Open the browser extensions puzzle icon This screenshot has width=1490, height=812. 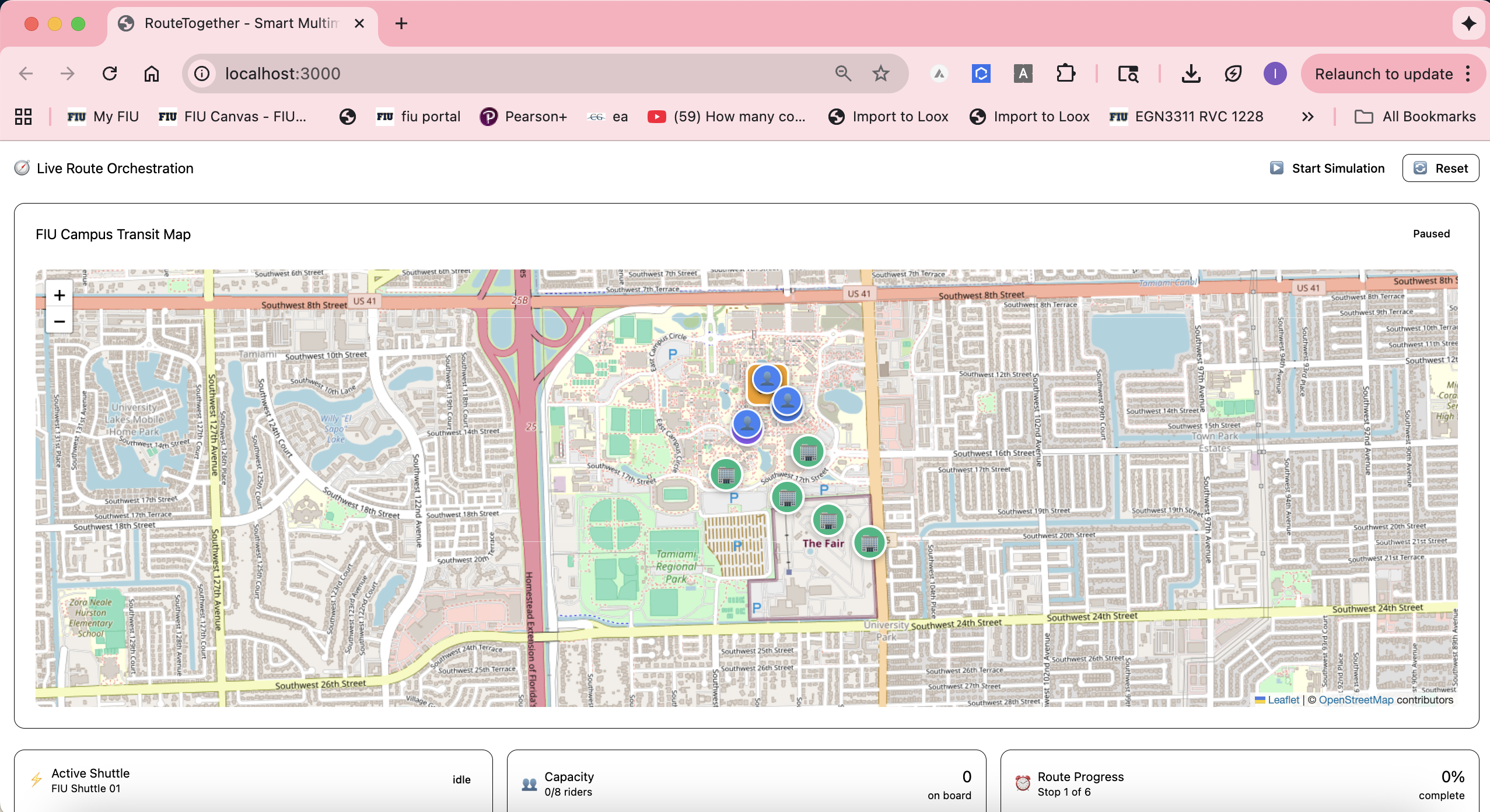(1065, 73)
